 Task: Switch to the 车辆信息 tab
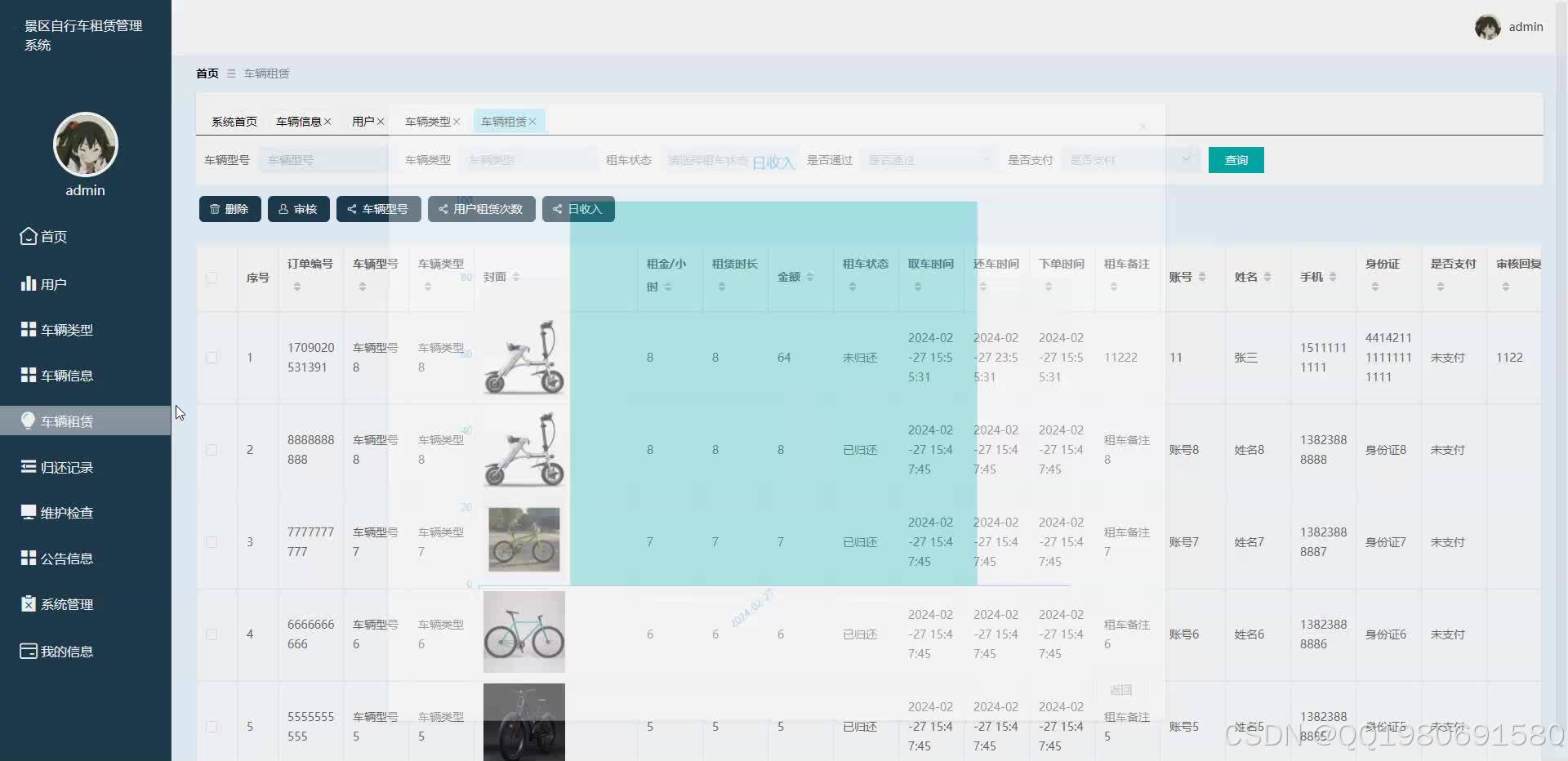(x=299, y=121)
